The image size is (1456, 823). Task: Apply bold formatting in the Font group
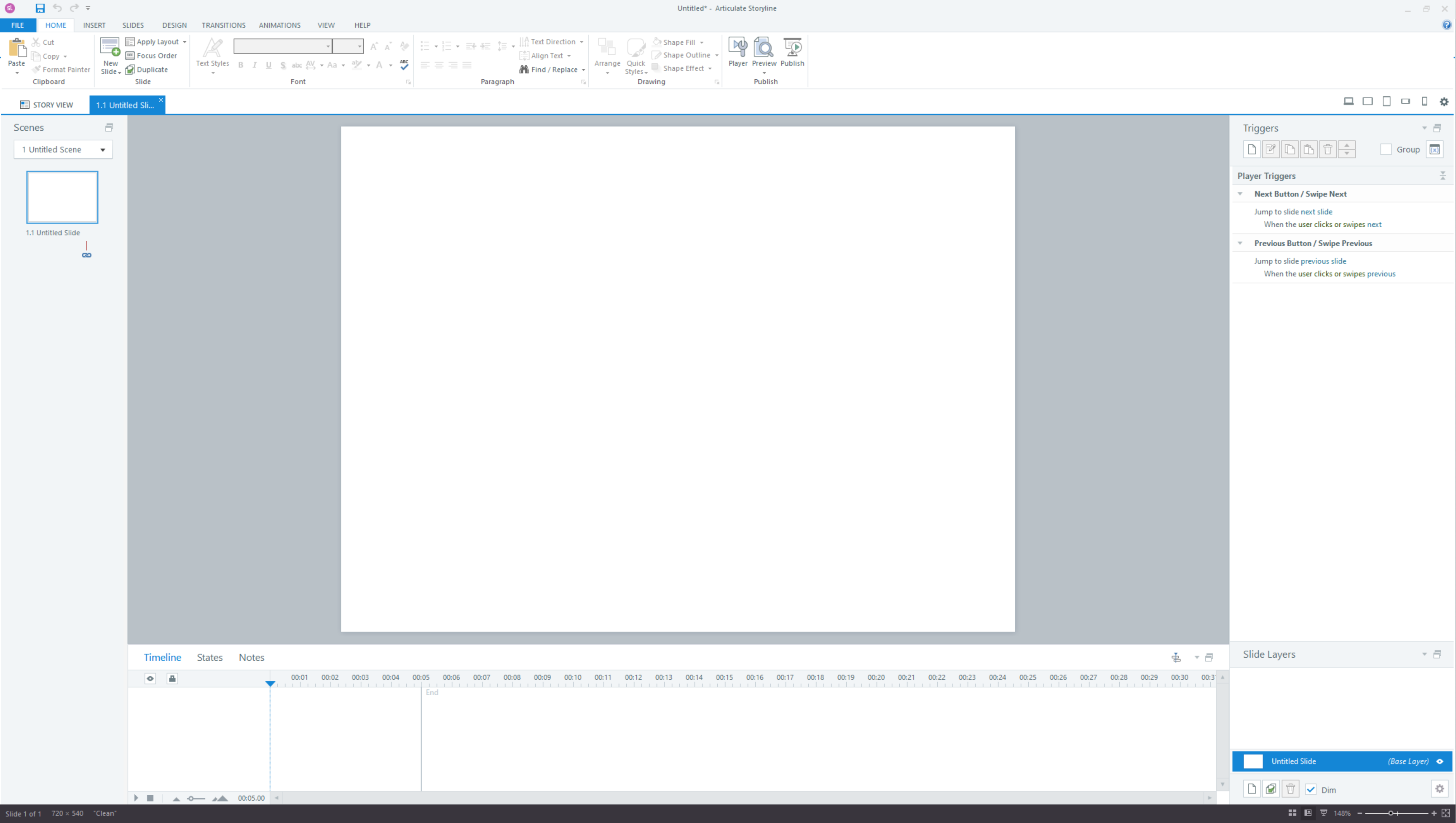(240, 65)
